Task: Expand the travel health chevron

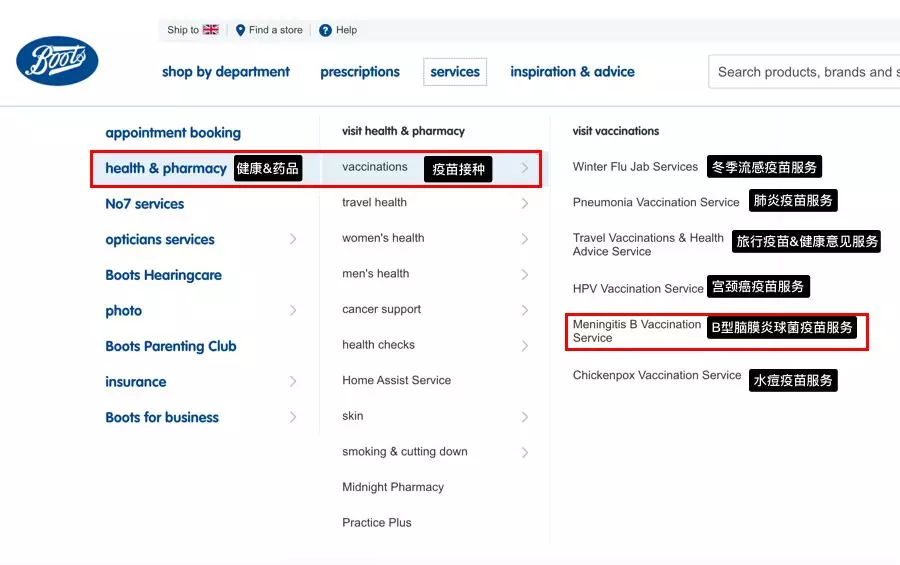Action: [525, 203]
